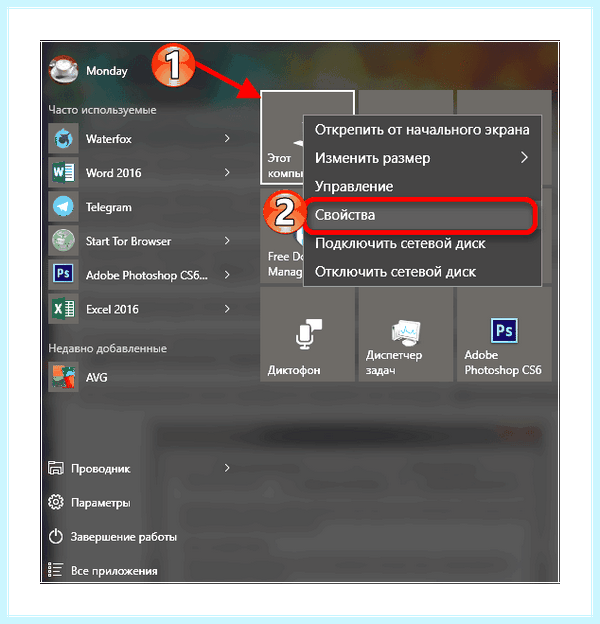Open the Изменить размер submenu arrow

click(x=524, y=158)
